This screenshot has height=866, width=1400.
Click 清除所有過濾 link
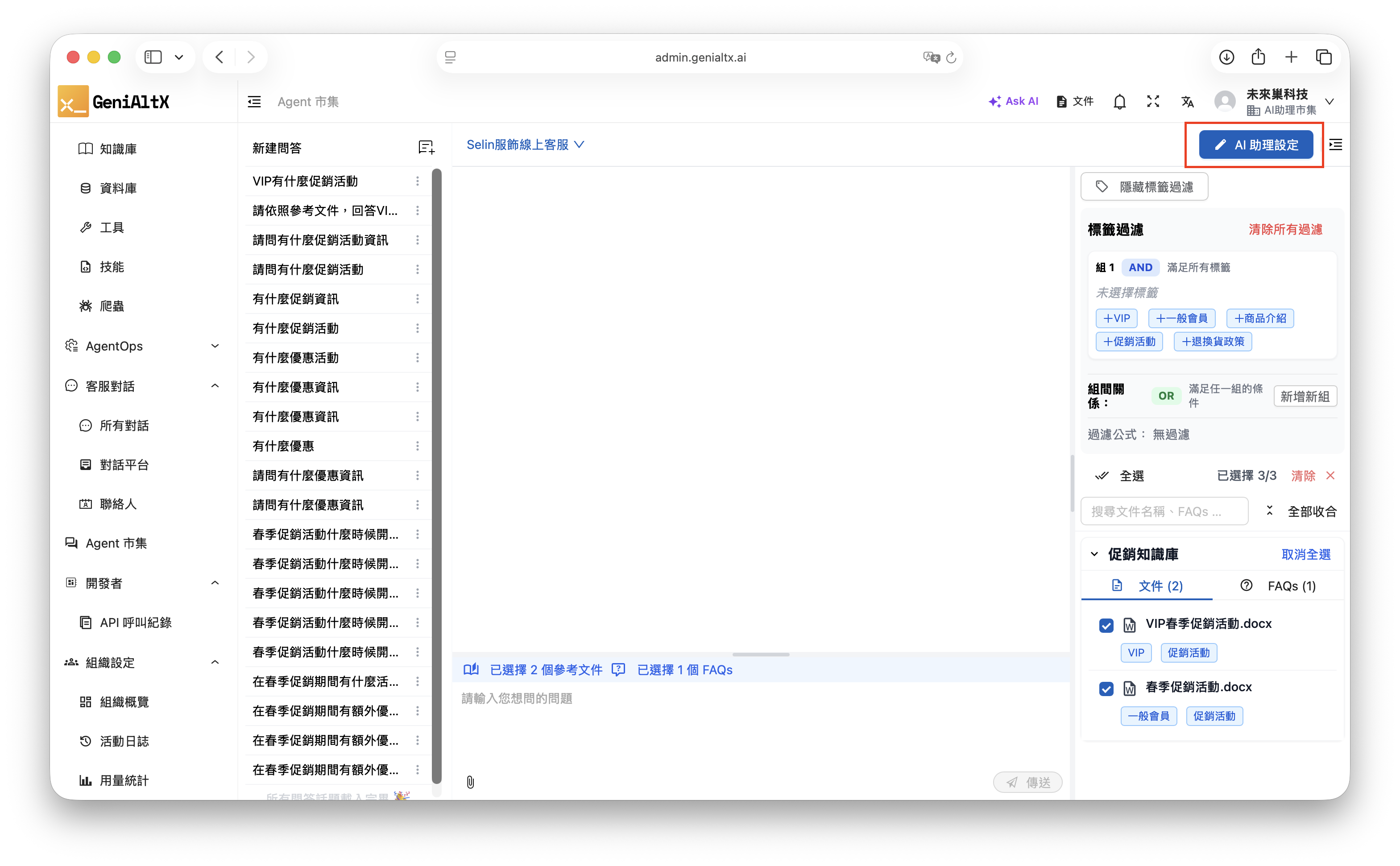click(1285, 230)
